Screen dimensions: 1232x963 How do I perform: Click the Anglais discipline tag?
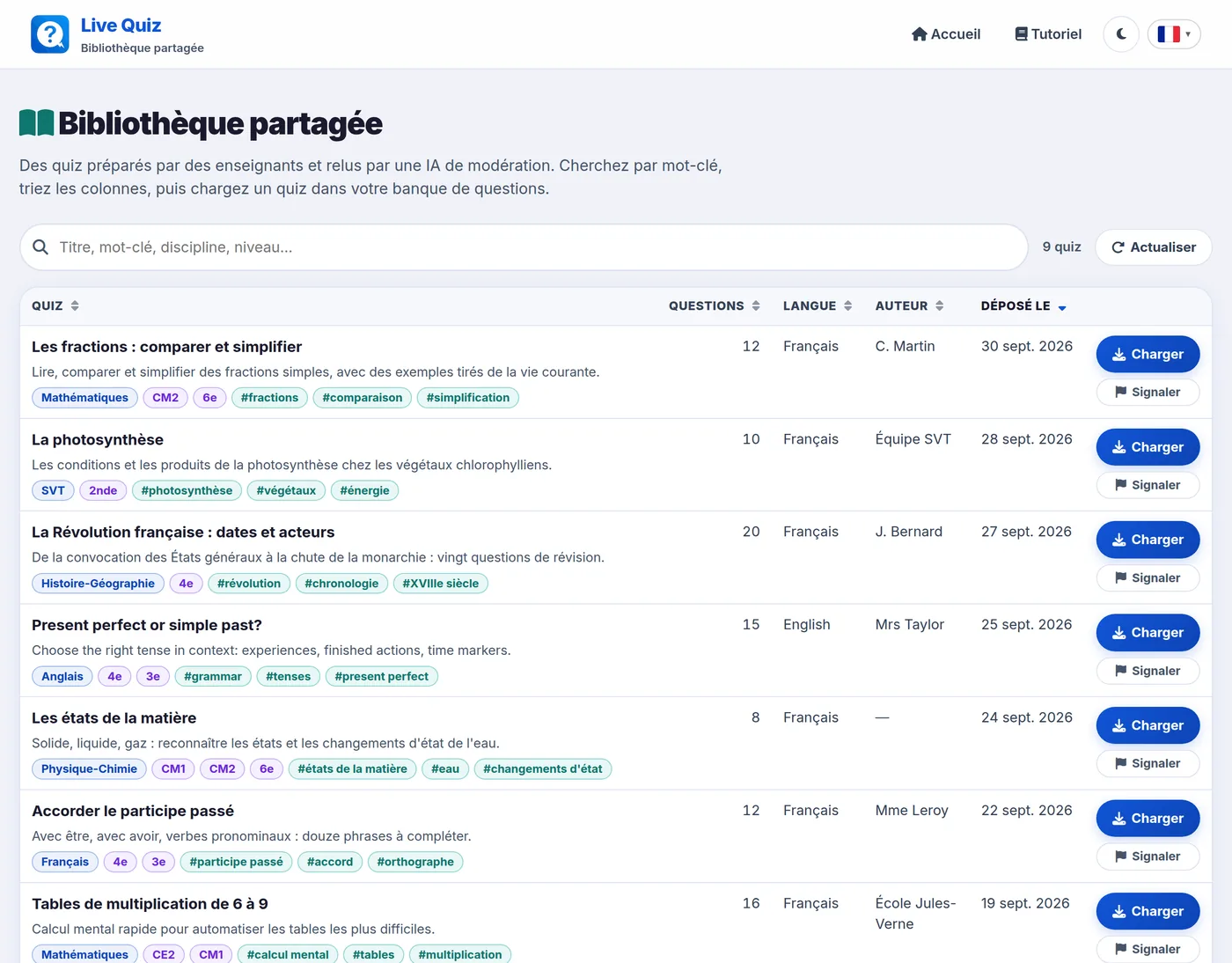tap(62, 676)
